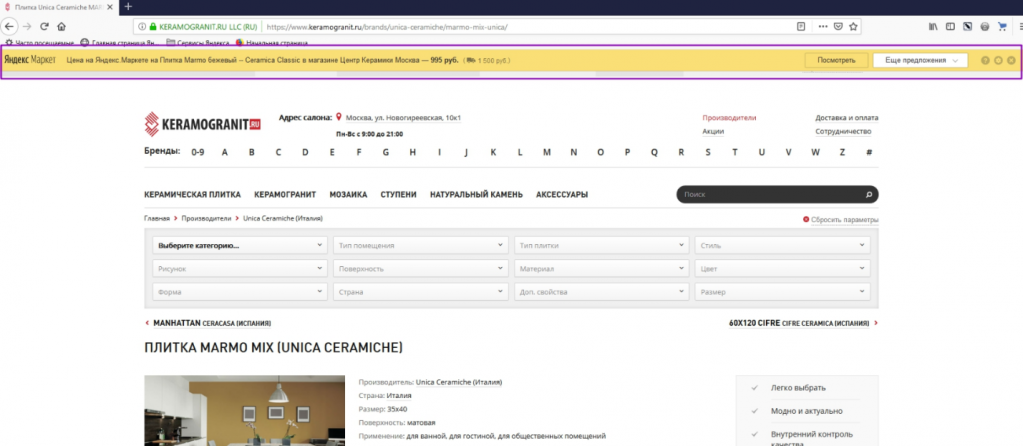1023x446 pixels.
Task: Show sidebars toolbar icon
Action: click(951, 27)
